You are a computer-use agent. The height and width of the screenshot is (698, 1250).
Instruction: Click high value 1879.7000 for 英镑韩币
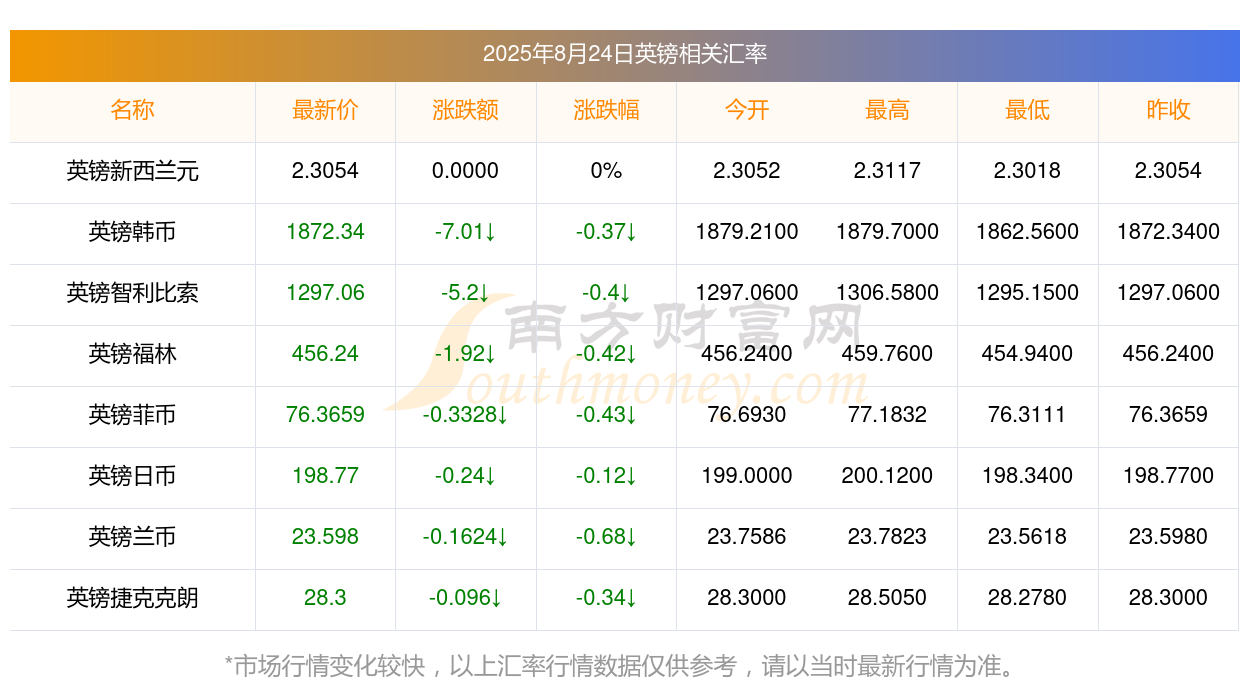coord(887,232)
